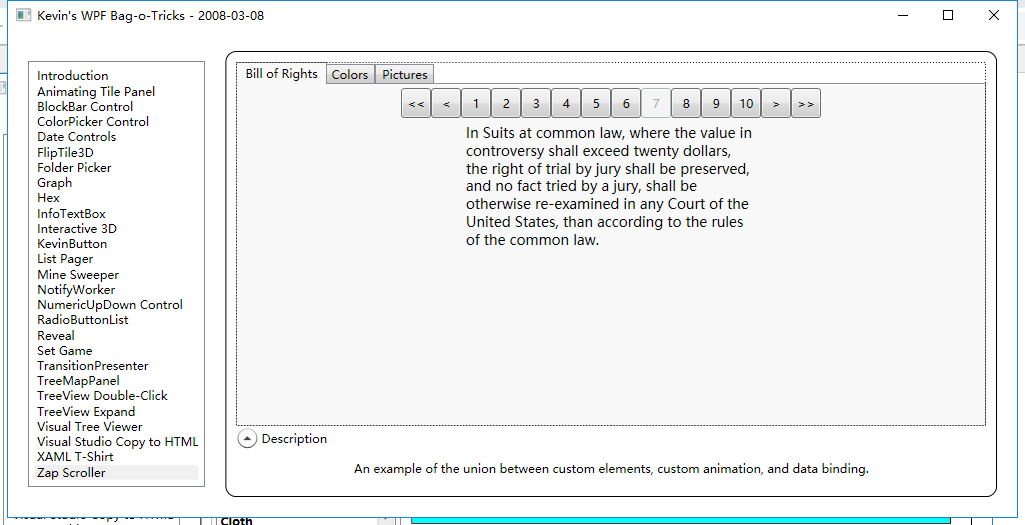Choose NumericUpDown Control in list

click(x=110, y=305)
